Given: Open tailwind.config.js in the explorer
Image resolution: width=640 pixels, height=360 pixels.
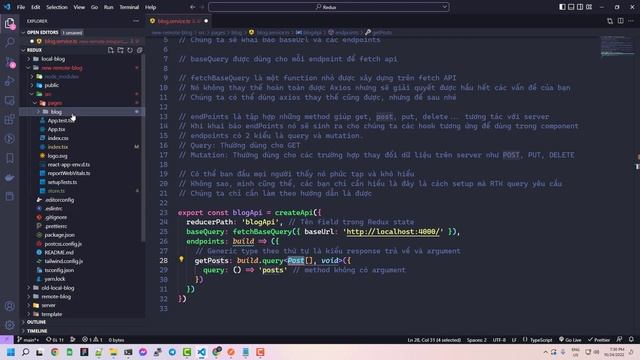Looking at the screenshot, I should tap(64, 261).
